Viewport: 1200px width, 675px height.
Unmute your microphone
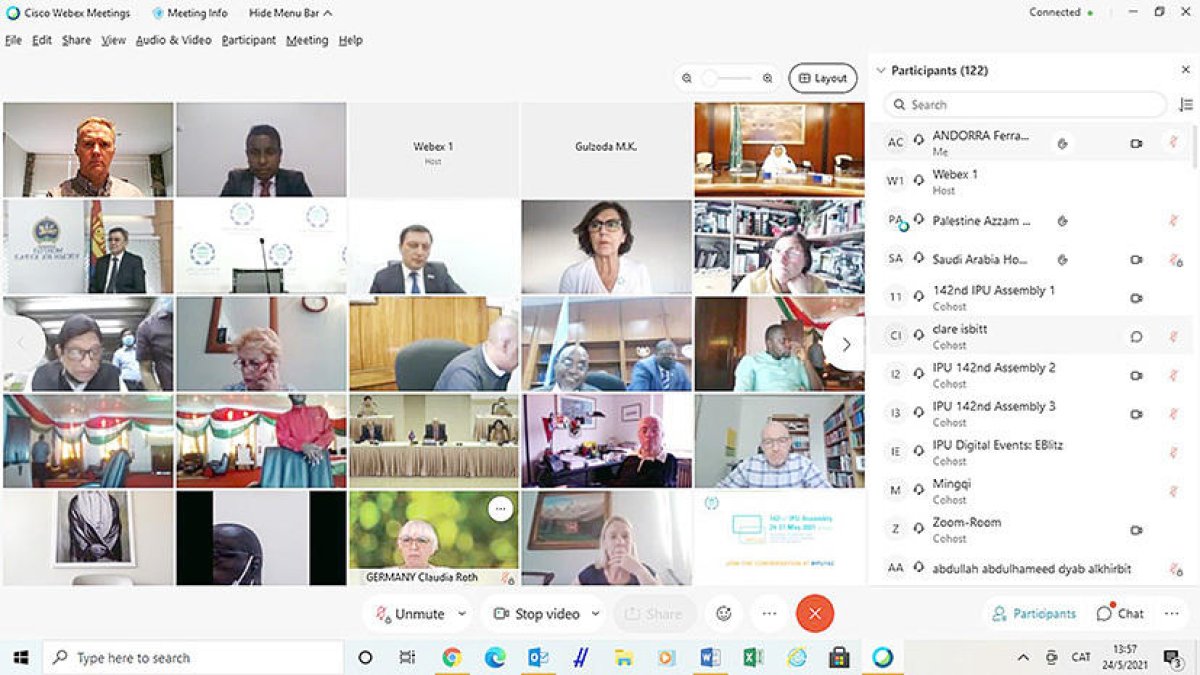pos(410,613)
